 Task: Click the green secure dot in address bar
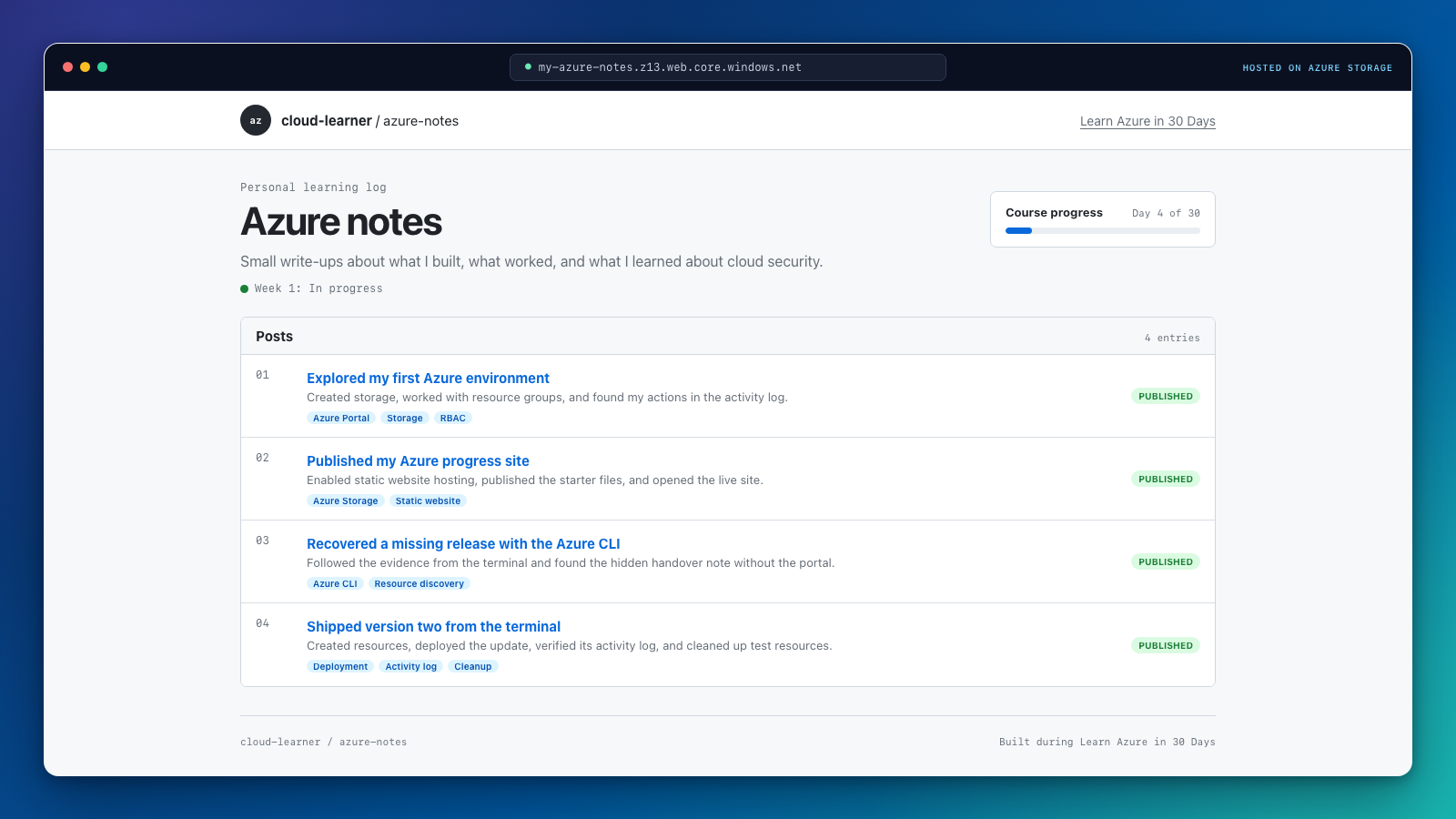point(528,66)
